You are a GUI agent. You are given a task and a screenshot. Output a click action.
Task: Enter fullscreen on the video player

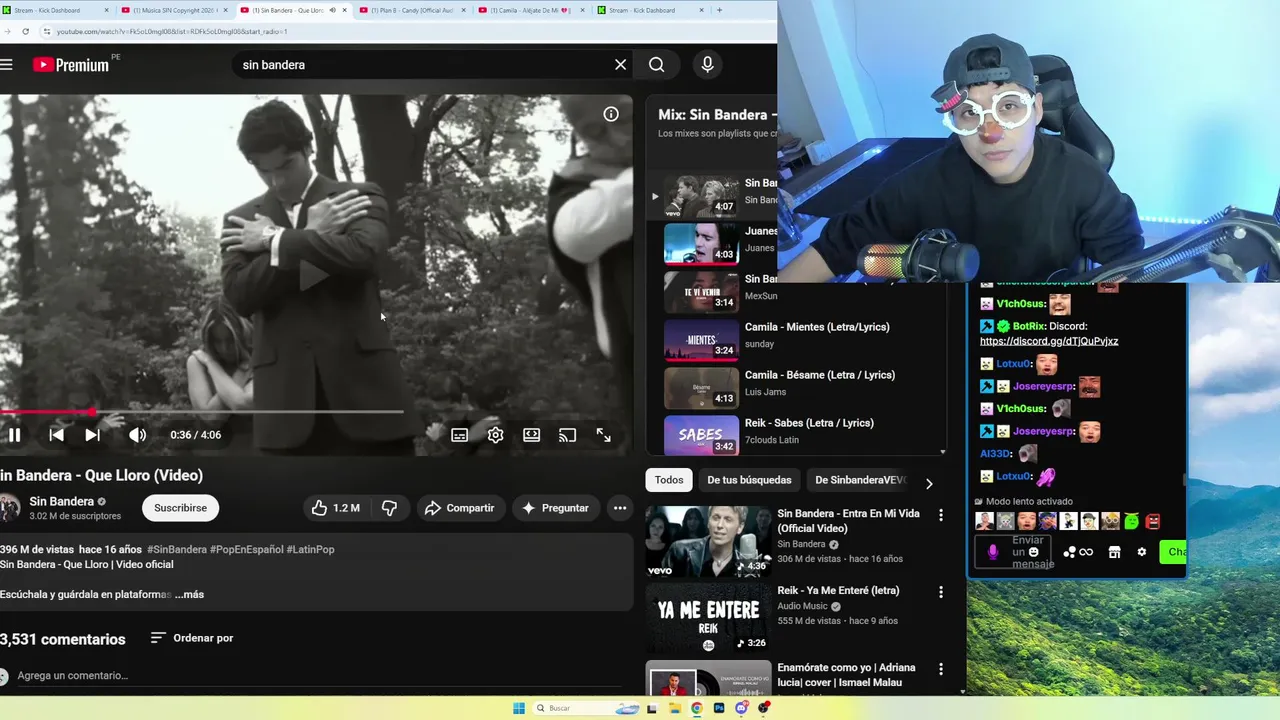pyautogui.click(x=603, y=435)
